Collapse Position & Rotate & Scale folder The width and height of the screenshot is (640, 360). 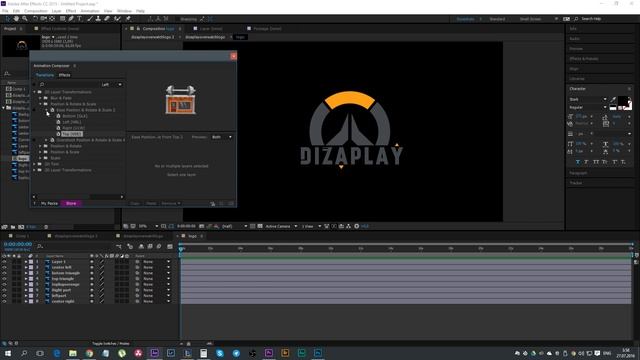click(x=40, y=104)
